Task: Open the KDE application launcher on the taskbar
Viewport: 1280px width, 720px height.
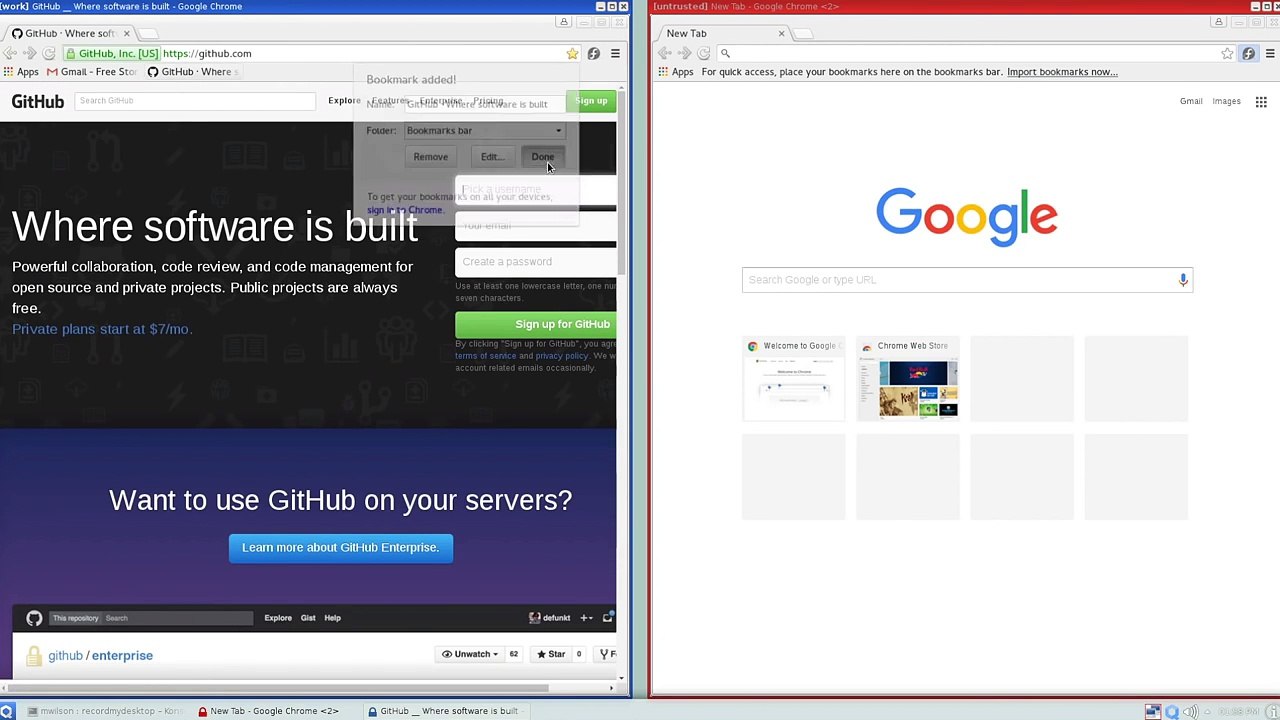Action: [x=7, y=711]
